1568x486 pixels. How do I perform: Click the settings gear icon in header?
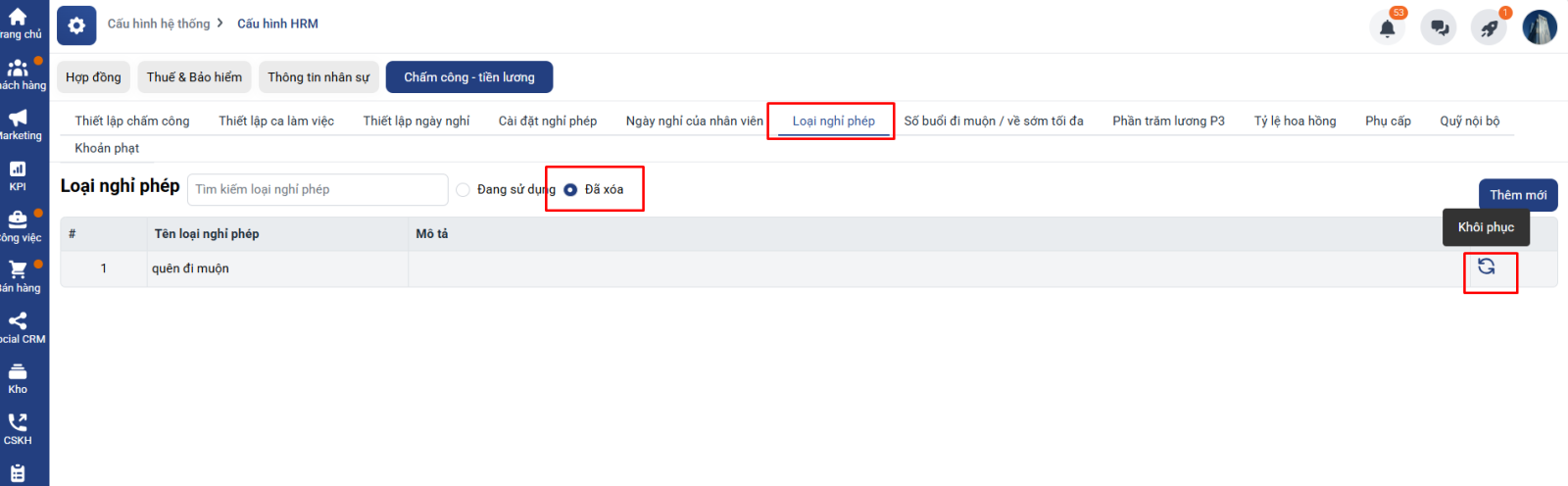(76, 25)
